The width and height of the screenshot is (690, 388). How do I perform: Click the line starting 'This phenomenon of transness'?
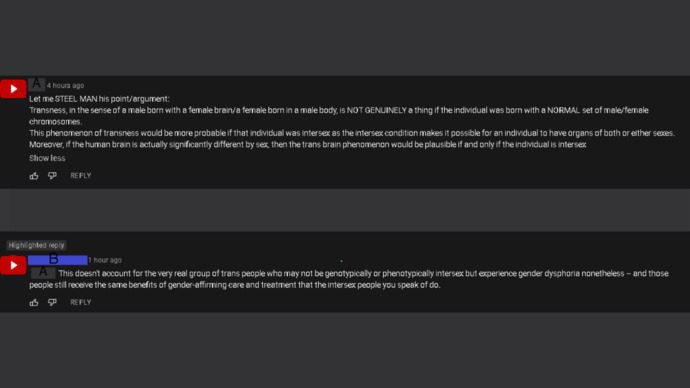(x=352, y=133)
